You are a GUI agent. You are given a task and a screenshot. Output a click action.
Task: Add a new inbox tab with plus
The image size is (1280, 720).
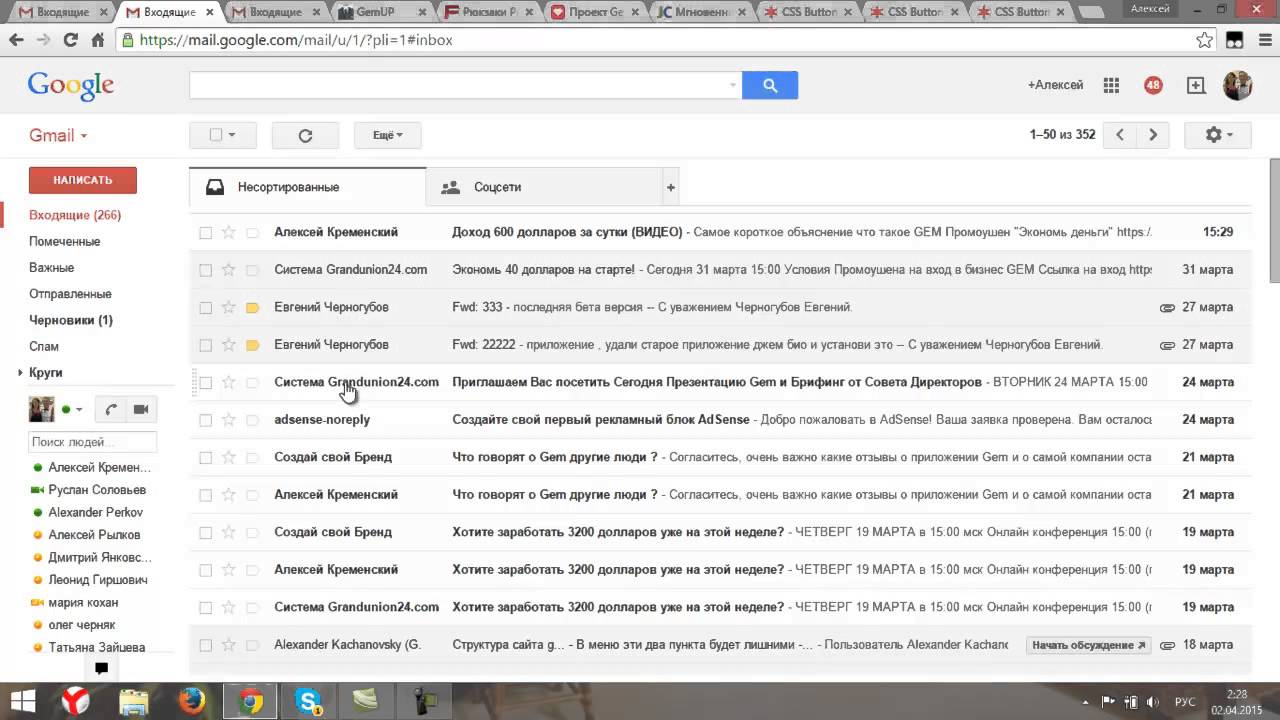tap(671, 187)
